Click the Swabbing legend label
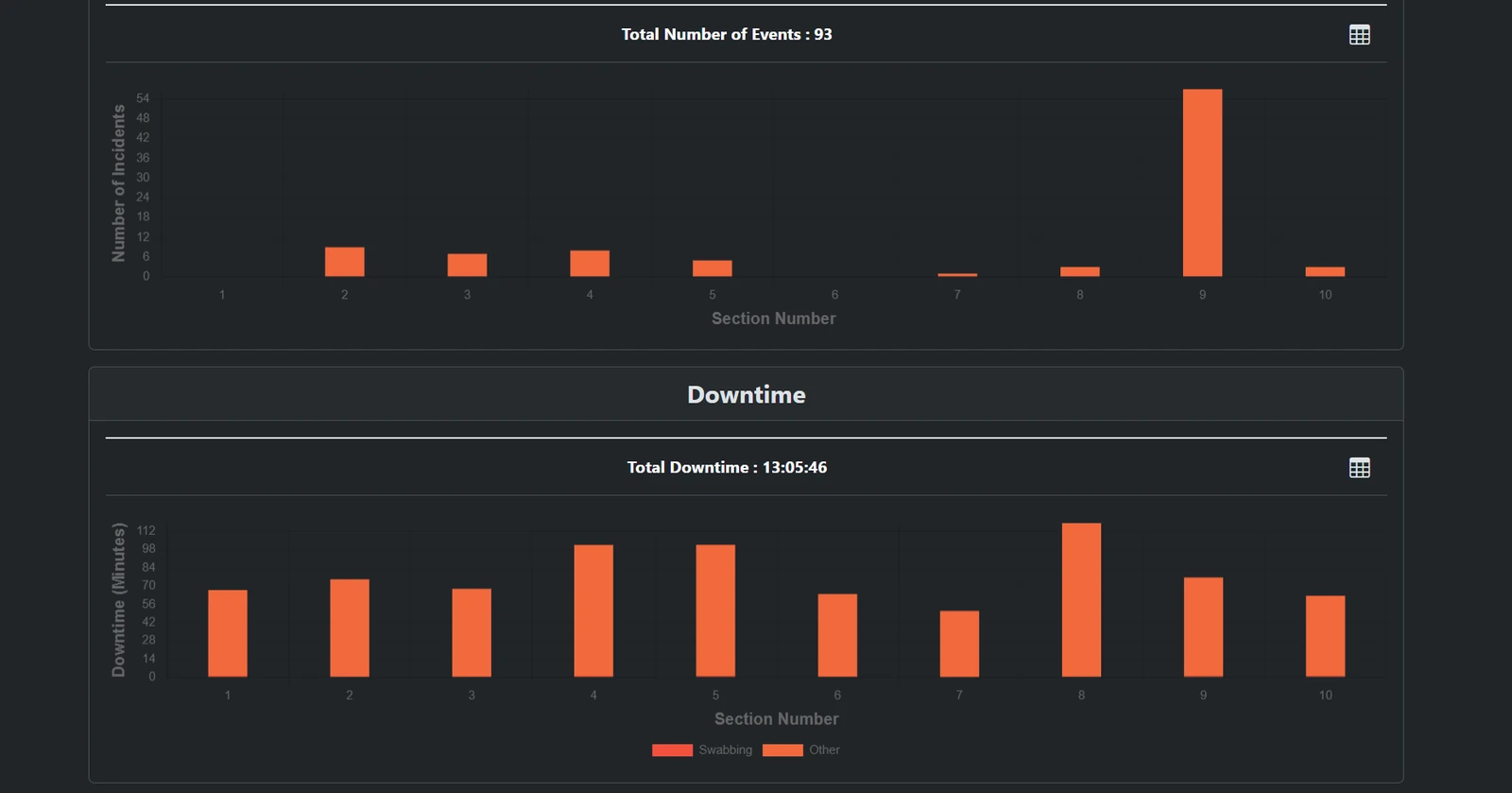The width and height of the screenshot is (1512, 793). [x=726, y=750]
